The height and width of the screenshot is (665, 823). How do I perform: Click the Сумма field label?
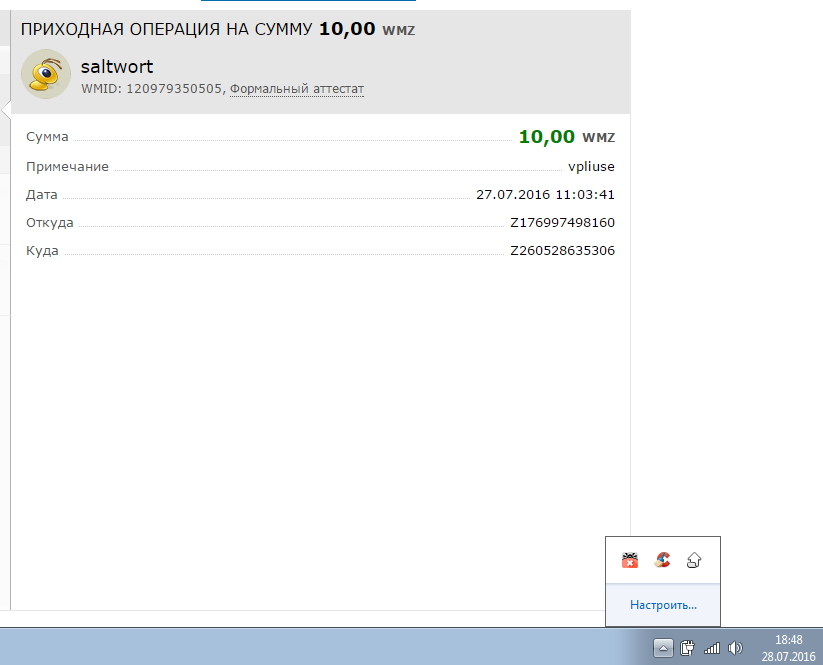coord(47,137)
